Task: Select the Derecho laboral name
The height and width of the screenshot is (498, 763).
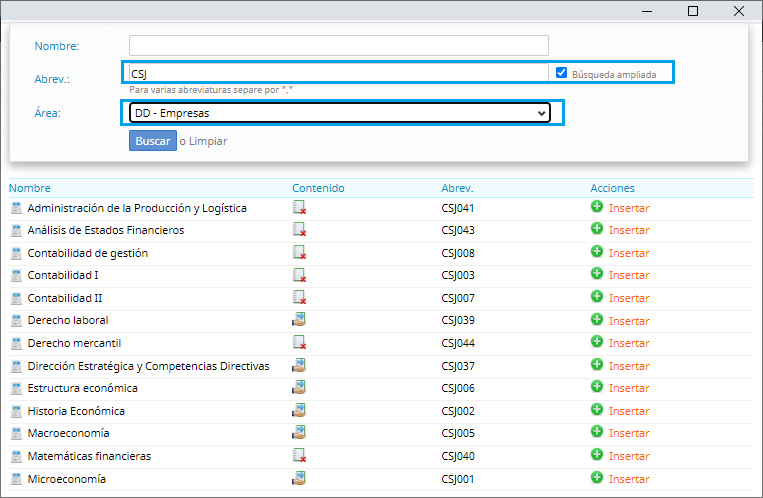Action: 68,320
